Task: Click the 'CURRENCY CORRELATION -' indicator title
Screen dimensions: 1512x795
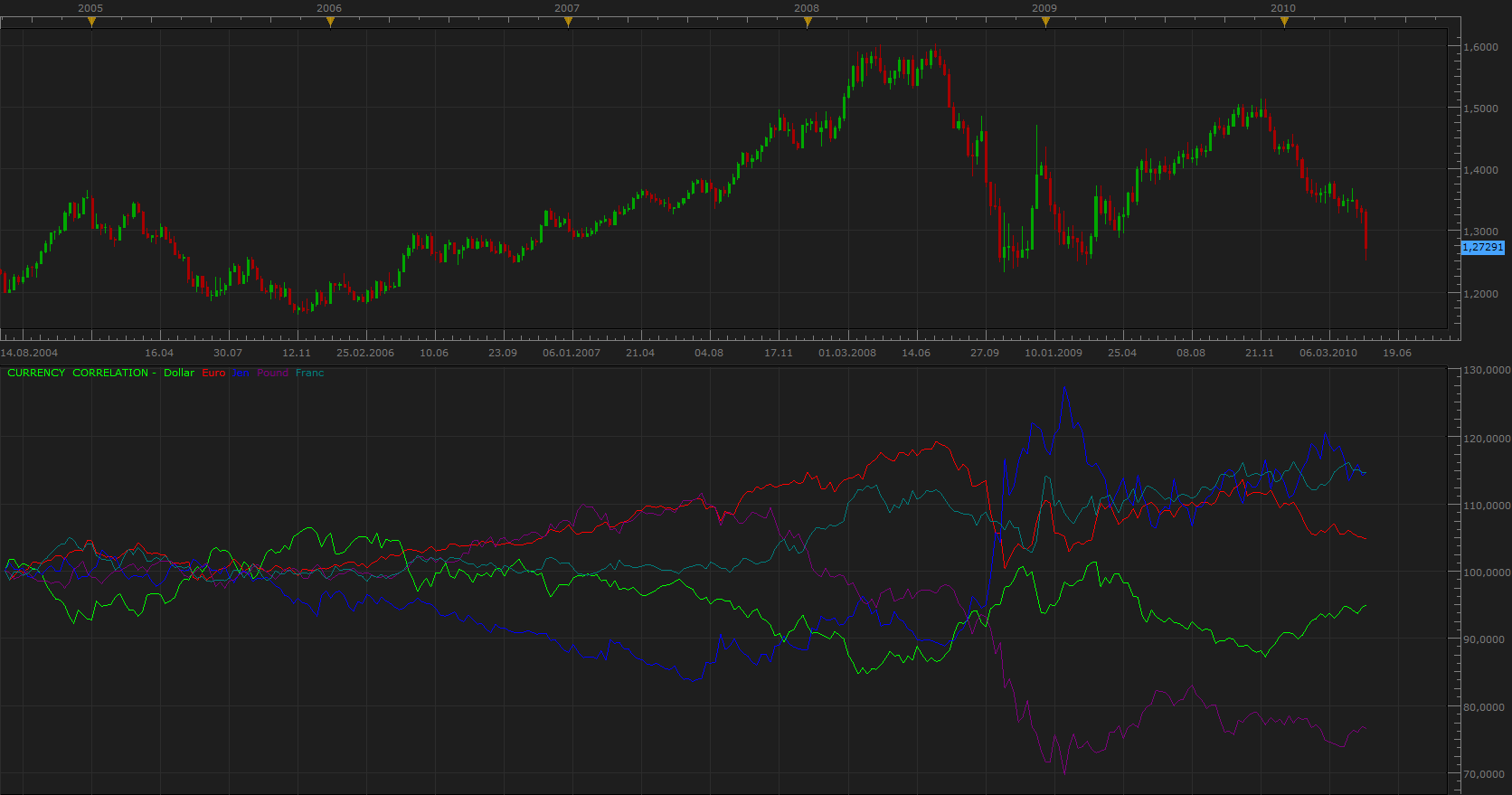Action: click(x=81, y=373)
